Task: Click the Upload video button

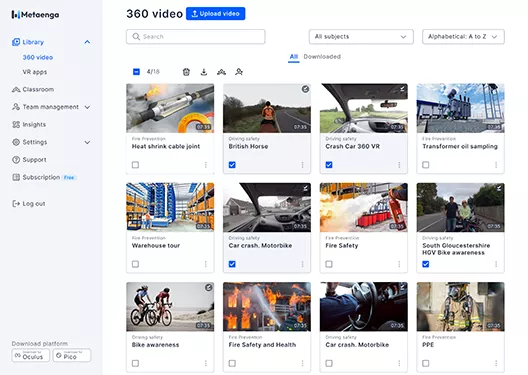Action: click(x=216, y=14)
